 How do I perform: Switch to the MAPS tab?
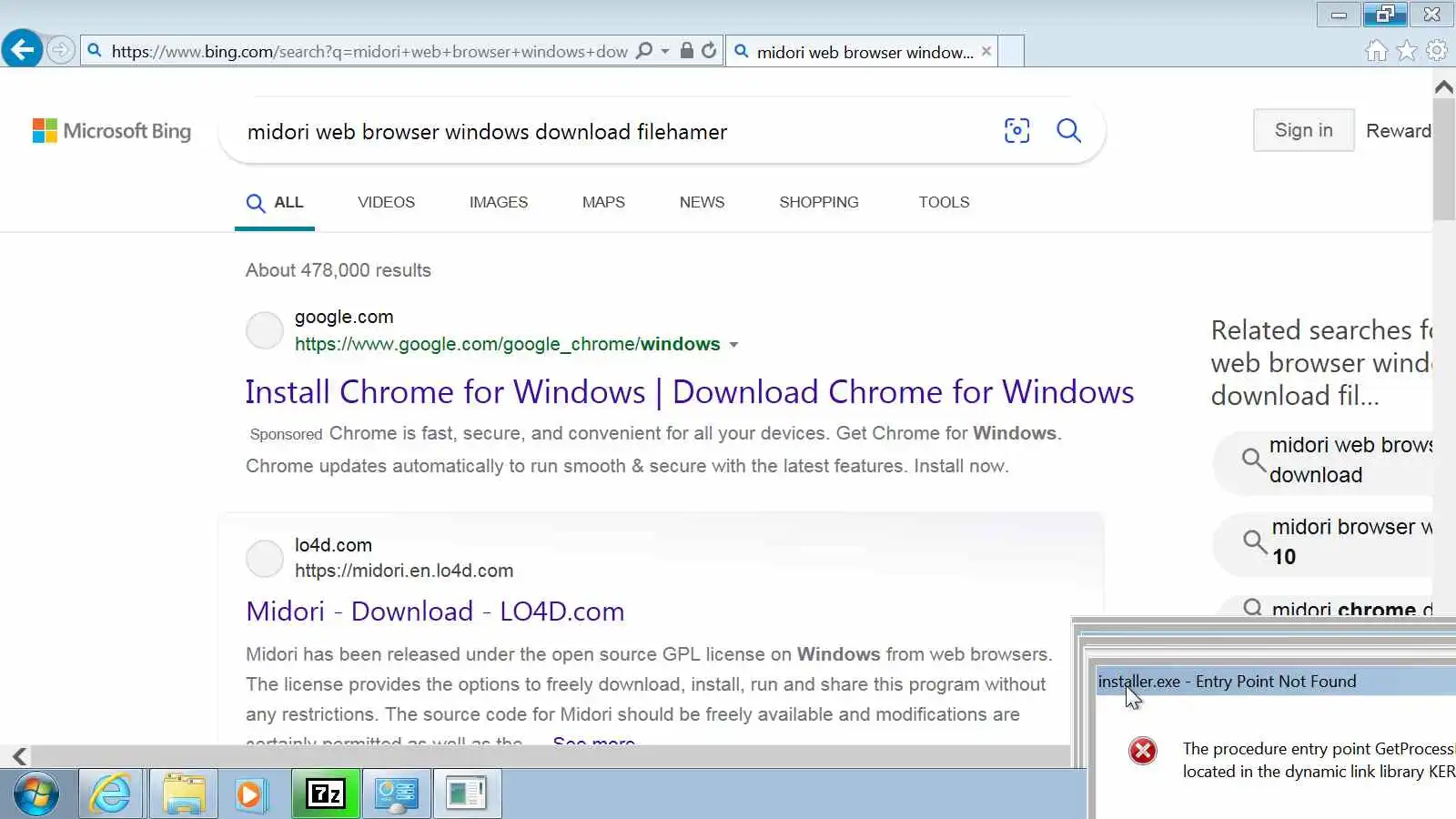603,202
